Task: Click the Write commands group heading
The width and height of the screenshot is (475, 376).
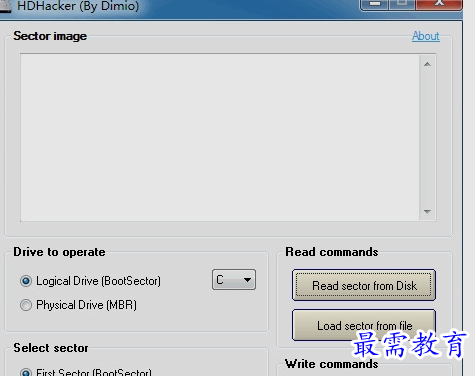Action: tap(332, 364)
